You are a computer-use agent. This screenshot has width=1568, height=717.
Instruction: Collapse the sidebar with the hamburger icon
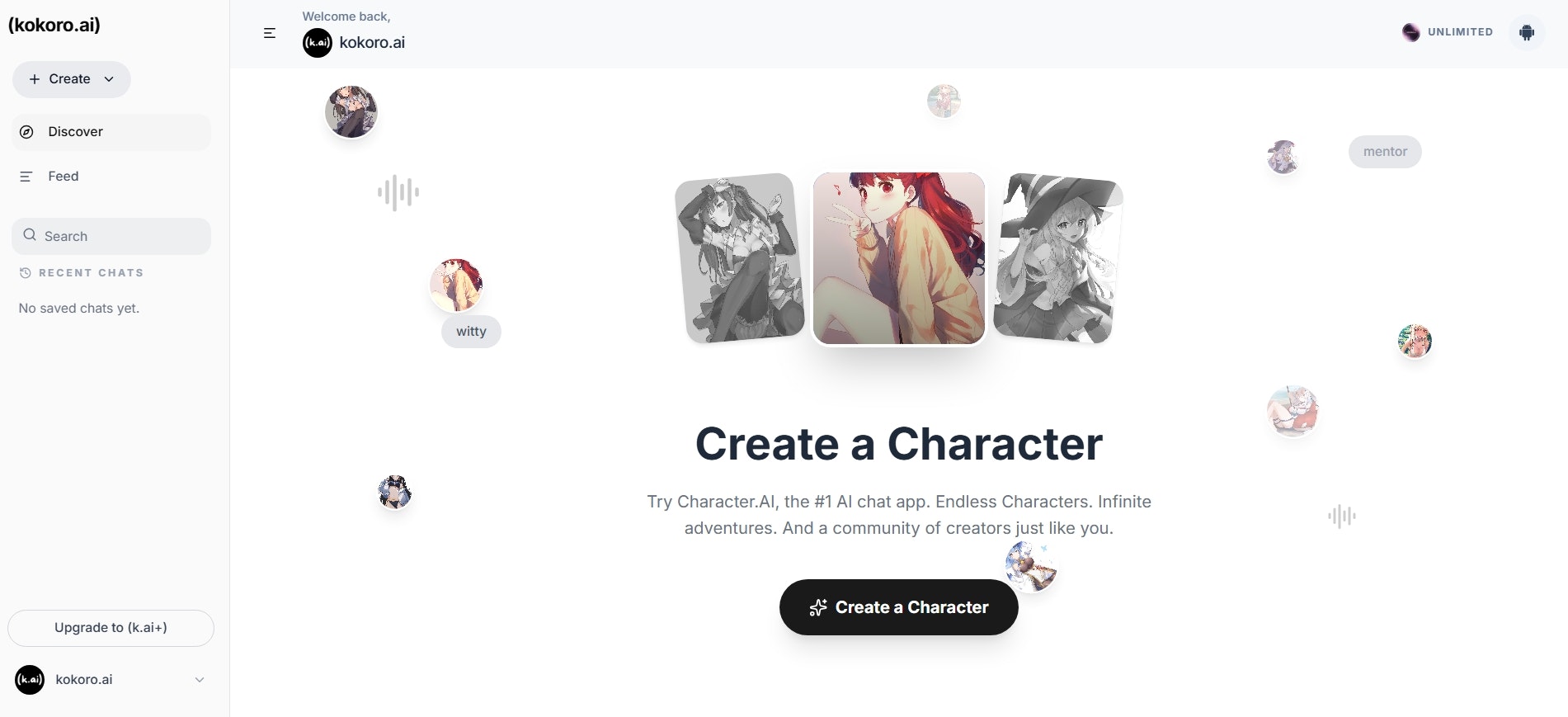tap(269, 33)
